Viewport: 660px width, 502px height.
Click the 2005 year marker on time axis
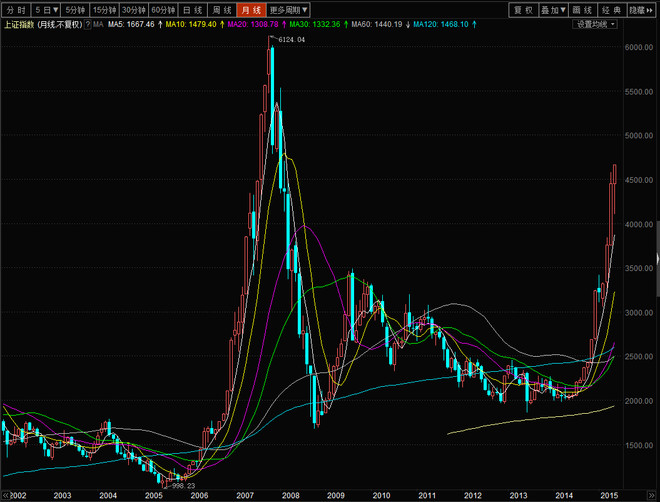[154, 495]
